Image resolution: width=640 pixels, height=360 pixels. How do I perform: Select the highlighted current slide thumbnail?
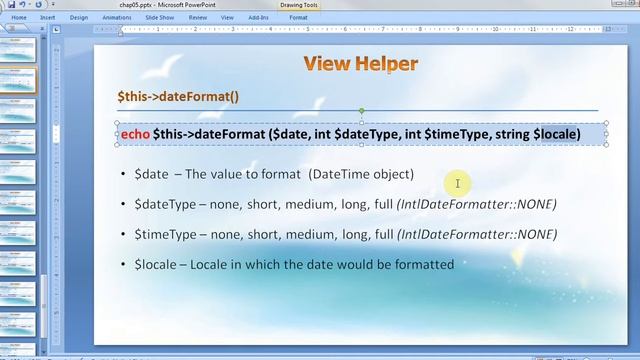coord(17,80)
